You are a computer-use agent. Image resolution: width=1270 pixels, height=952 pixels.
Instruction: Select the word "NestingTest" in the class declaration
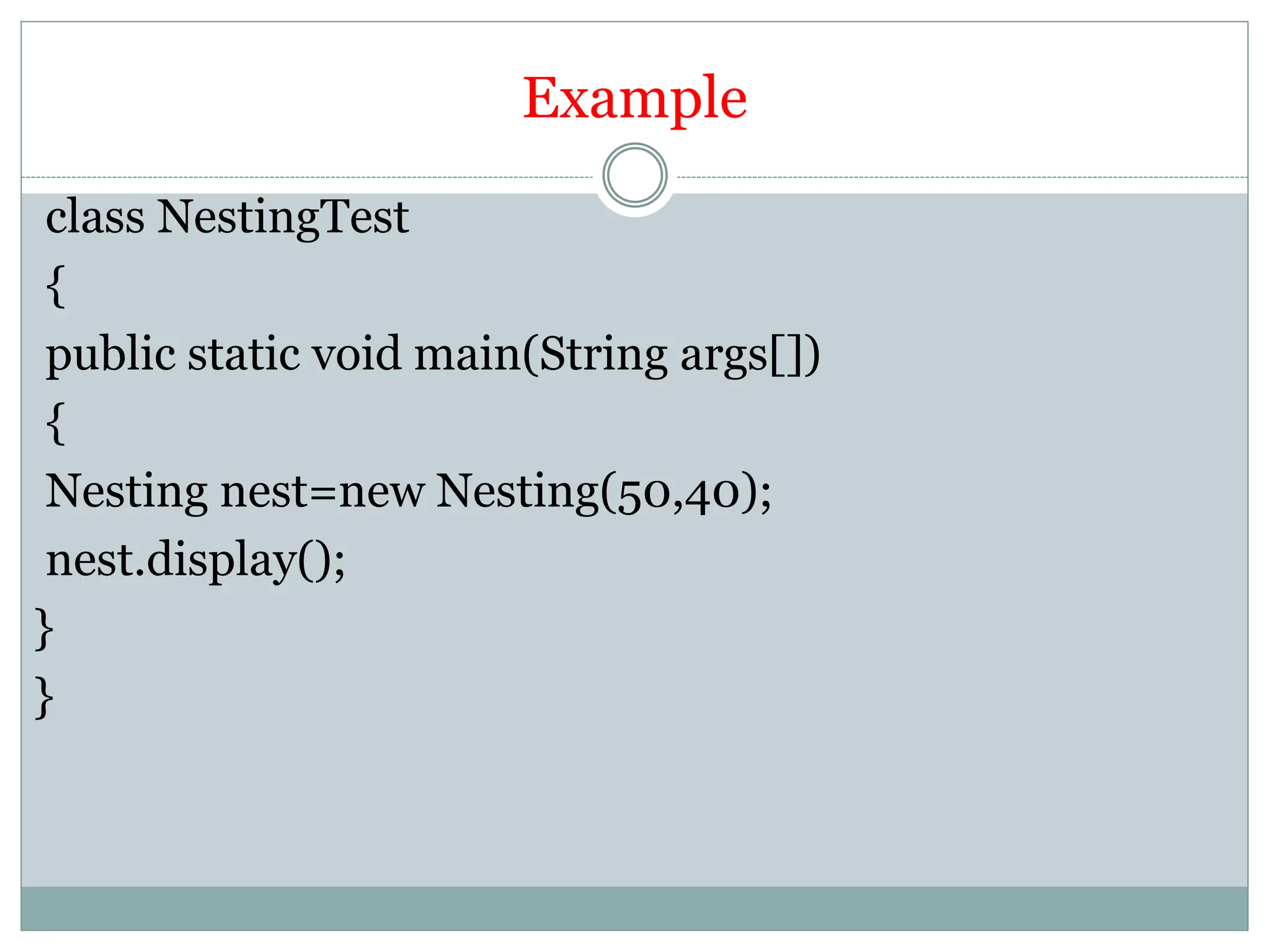(283, 217)
